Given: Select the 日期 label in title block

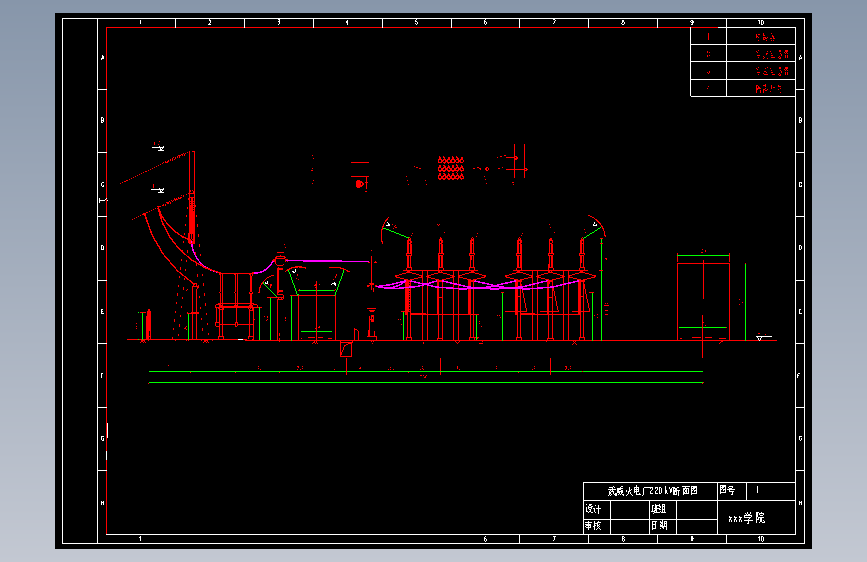Looking at the screenshot, I should (659, 525).
